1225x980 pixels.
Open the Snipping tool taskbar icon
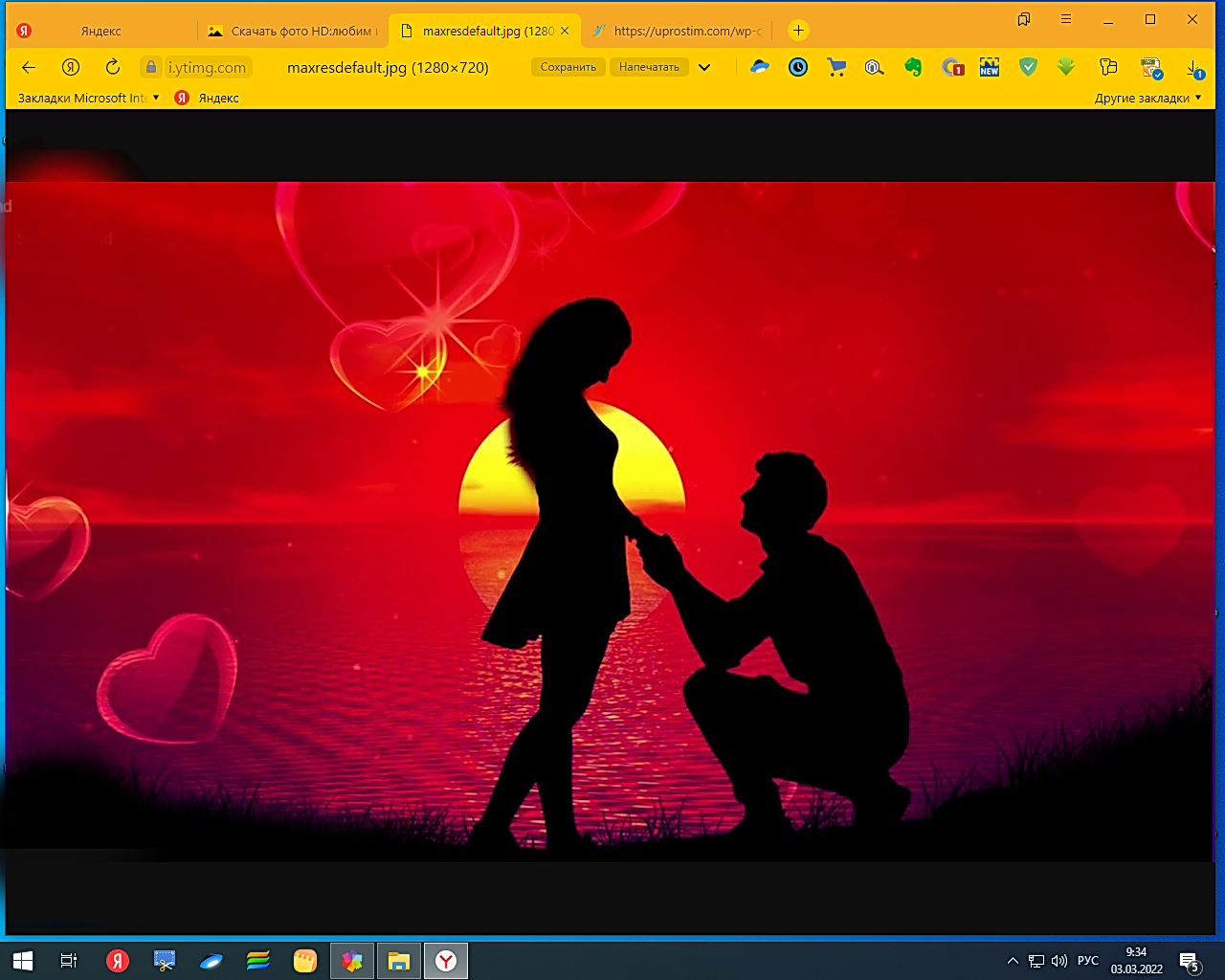[165, 961]
